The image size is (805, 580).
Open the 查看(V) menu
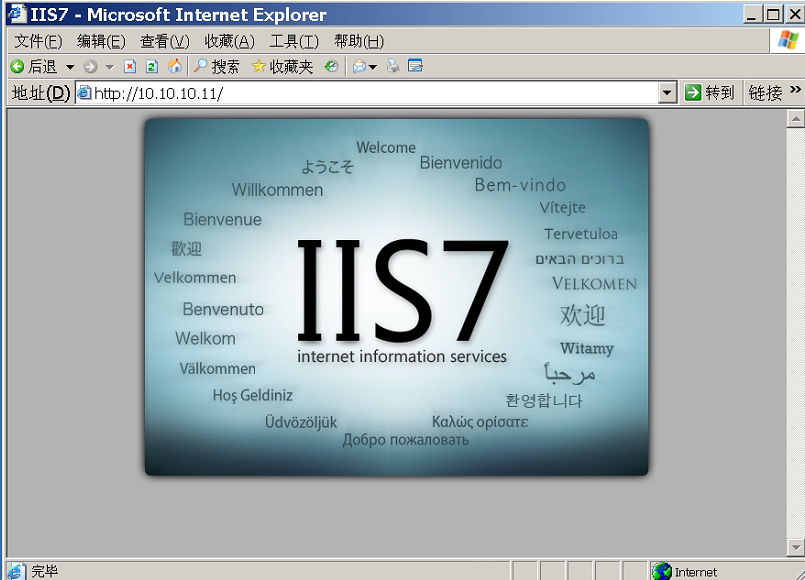(x=165, y=41)
